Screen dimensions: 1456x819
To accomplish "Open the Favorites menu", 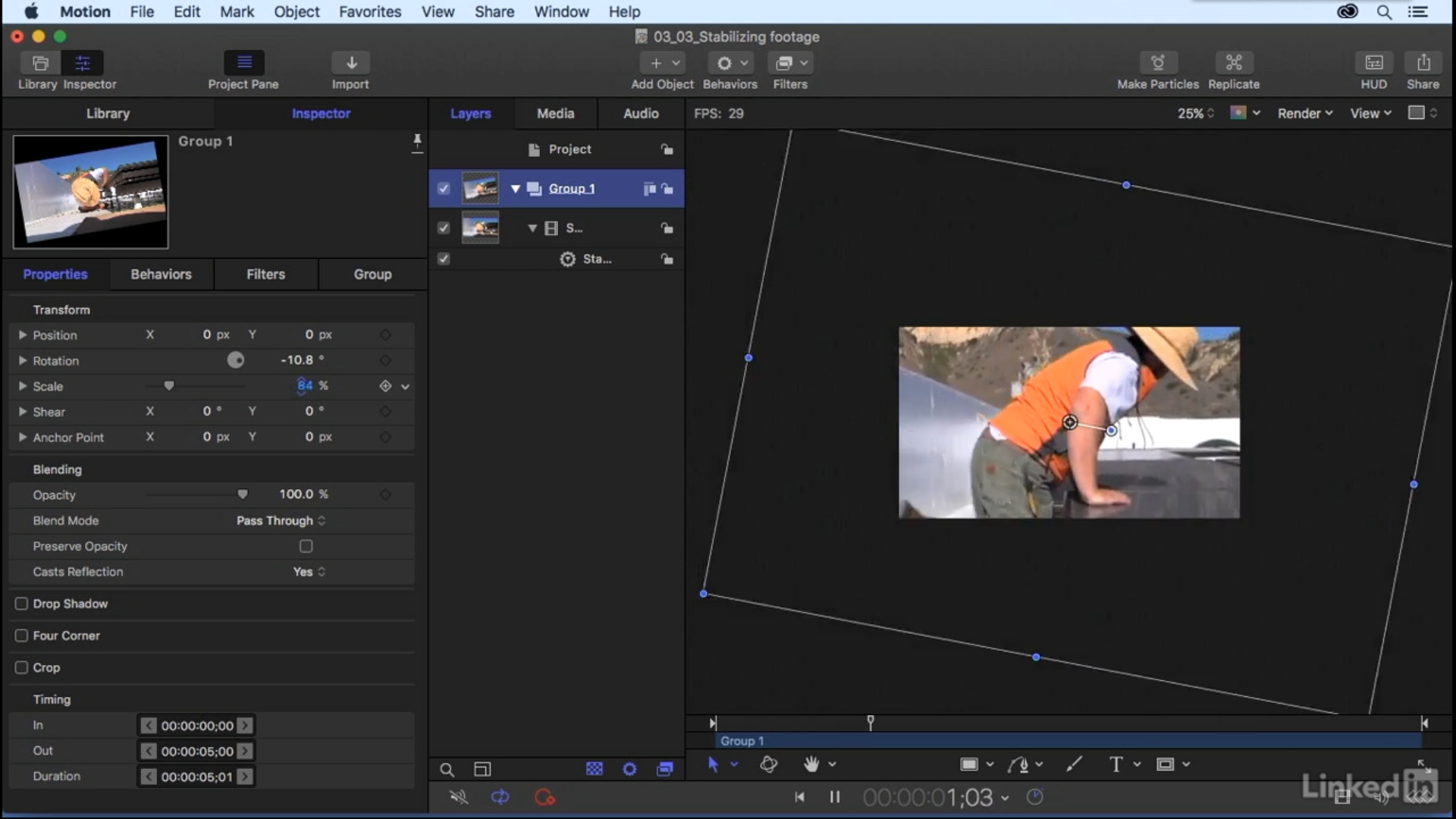I will click(370, 11).
